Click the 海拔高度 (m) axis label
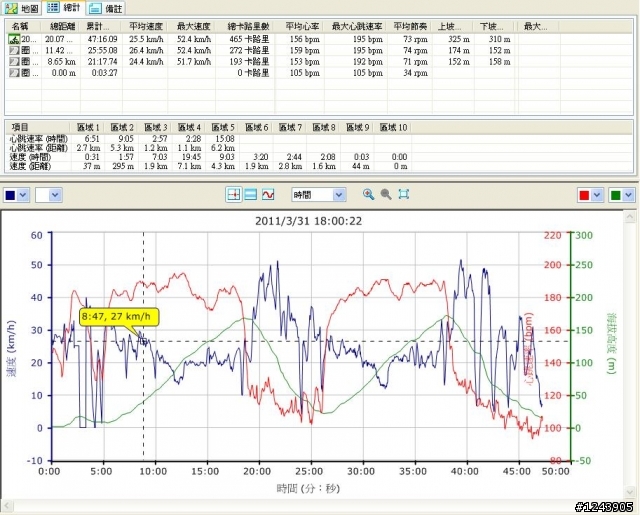Image resolution: width=640 pixels, height=515 pixels. pyautogui.click(x=611, y=344)
